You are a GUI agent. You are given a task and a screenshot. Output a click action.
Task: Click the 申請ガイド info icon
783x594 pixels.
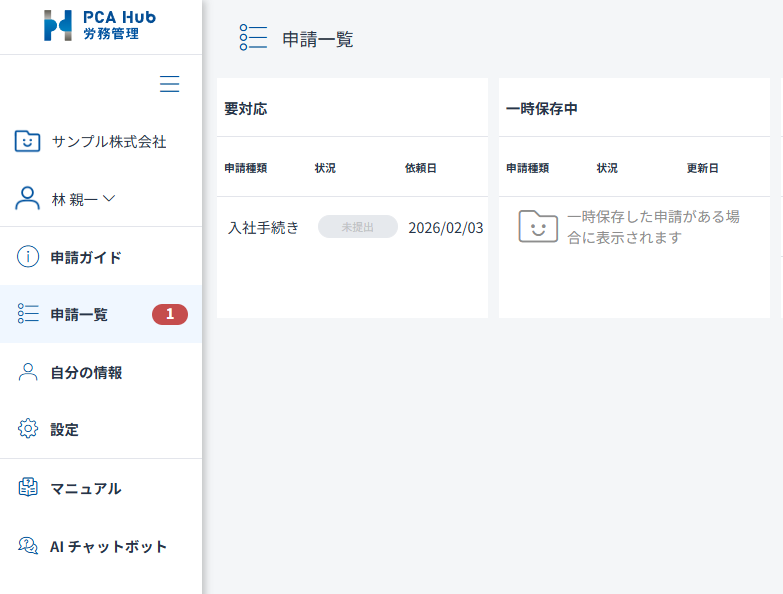(x=28, y=257)
